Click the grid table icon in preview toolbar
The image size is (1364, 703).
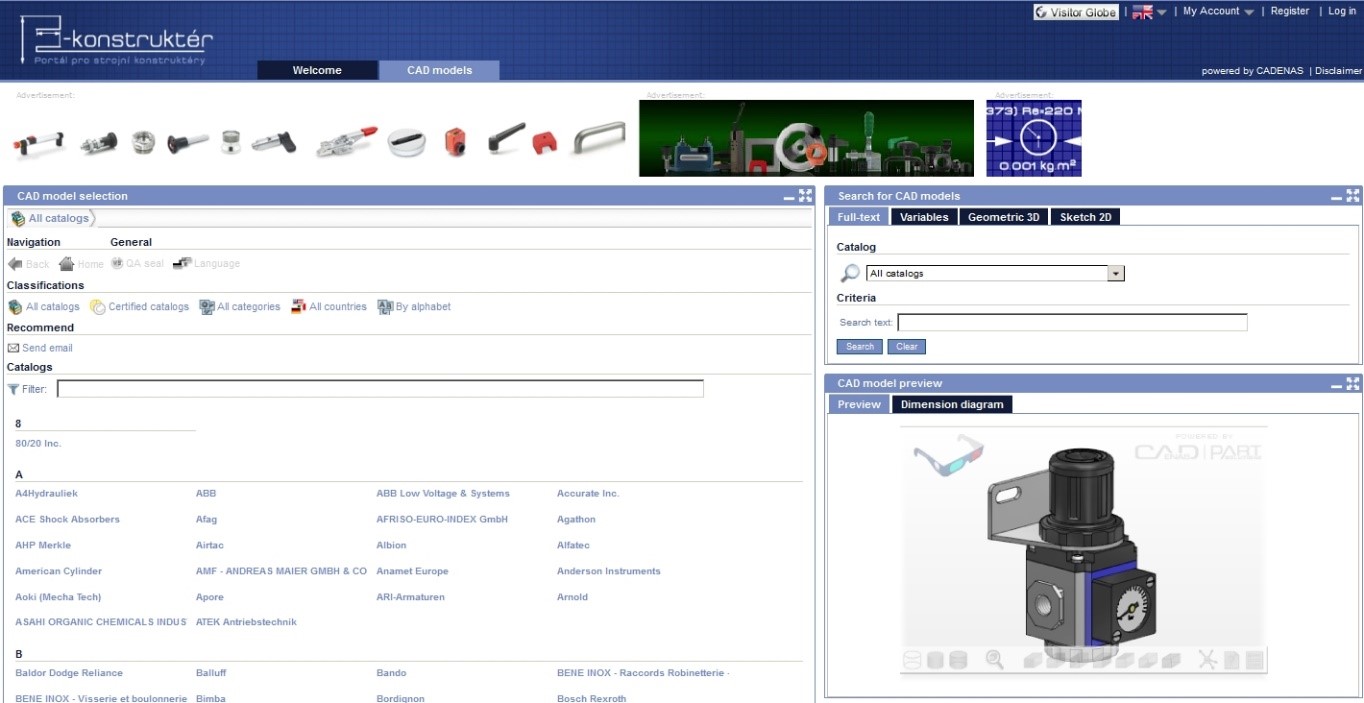pyautogui.click(x=1255, y=660)
